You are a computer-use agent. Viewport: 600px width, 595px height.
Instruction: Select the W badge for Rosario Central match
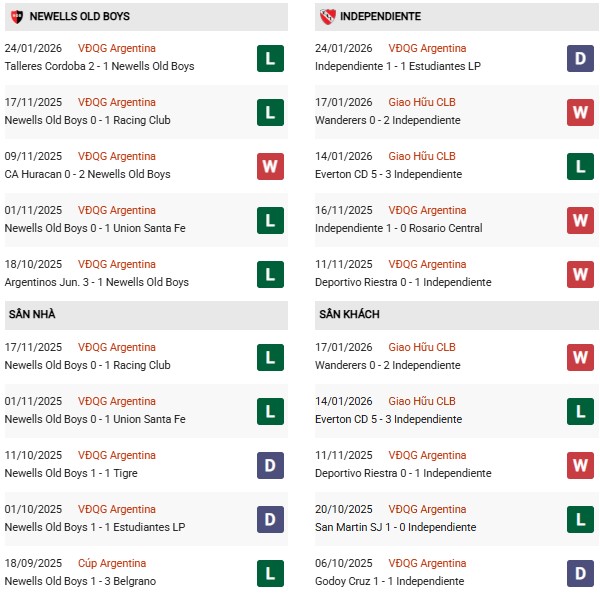pyautogui.click(x=580, y=220)
